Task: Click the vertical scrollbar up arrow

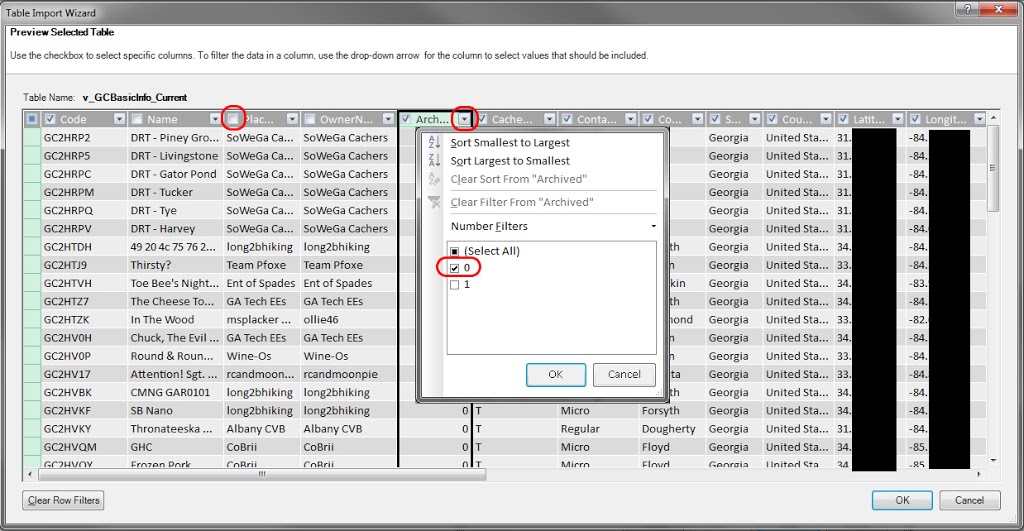Action: coord(993,119)
